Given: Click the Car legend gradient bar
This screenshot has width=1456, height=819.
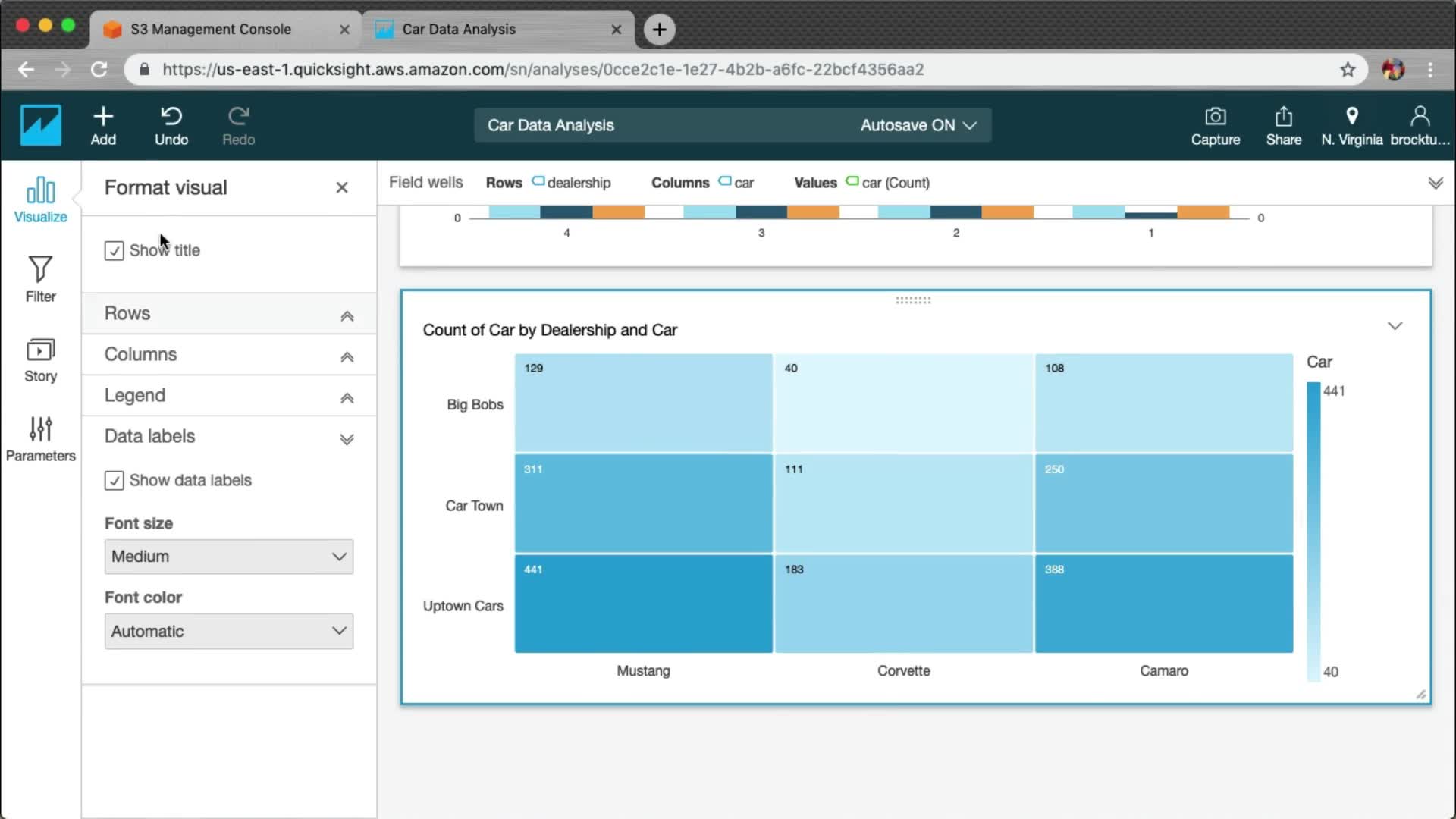Looking at the screenshot, I should tap(1313, 531).
